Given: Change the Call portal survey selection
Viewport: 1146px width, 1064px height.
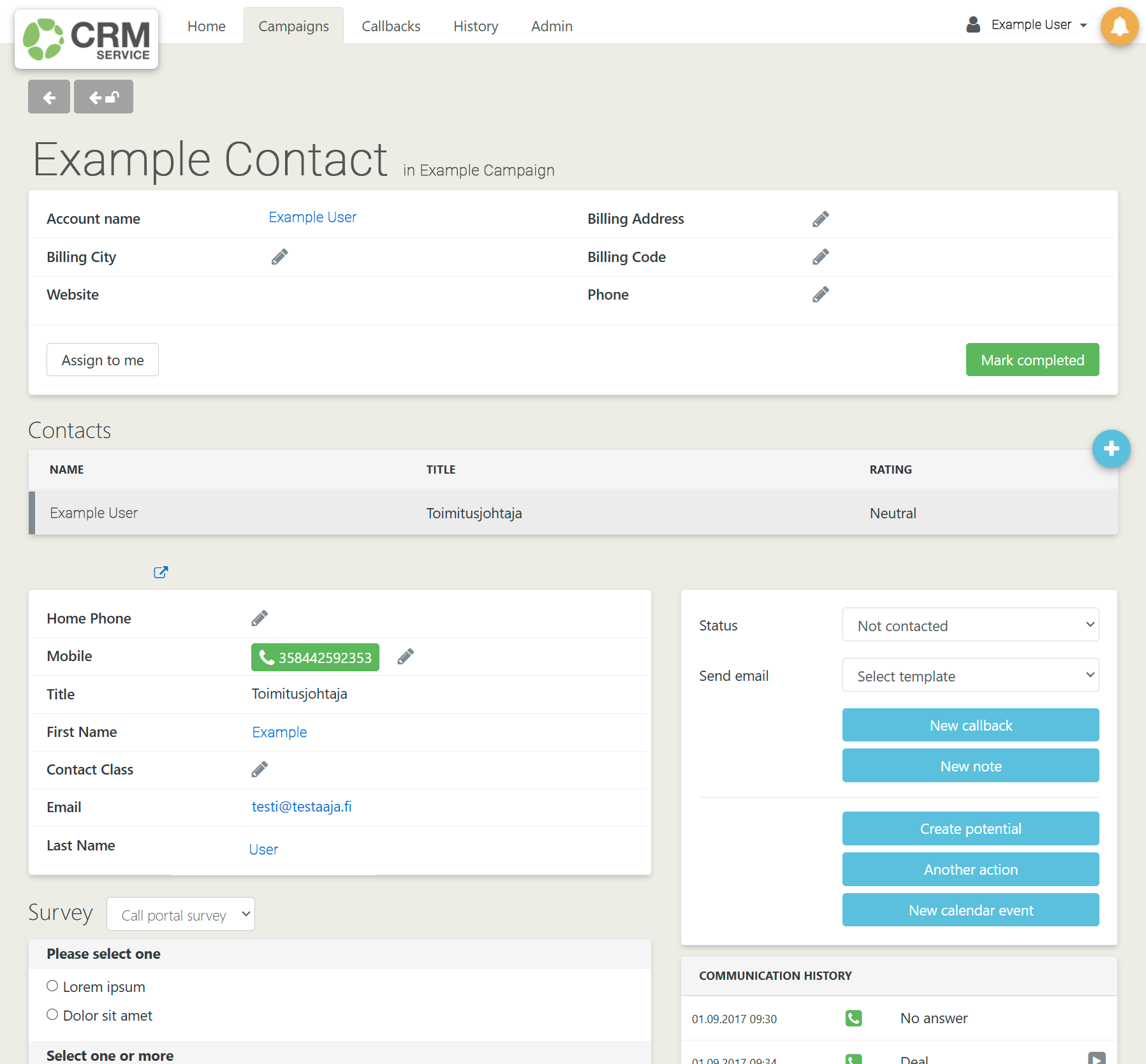Looking at the screenshot, I should (180, 914).
